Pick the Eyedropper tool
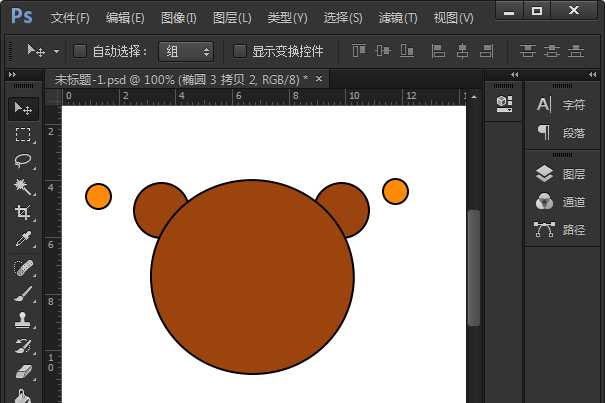Viewport: 605px width, 403px height. click(22, 240)
